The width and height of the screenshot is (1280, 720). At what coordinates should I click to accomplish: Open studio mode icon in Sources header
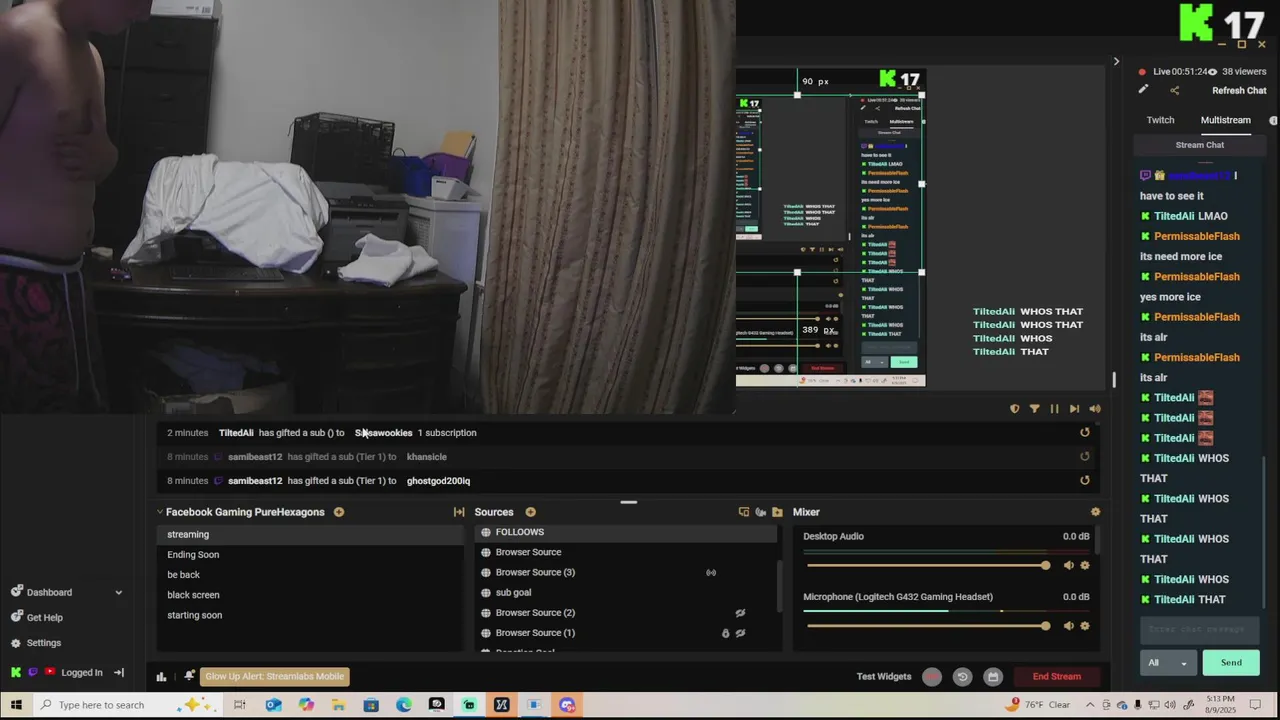coord(743,512)
